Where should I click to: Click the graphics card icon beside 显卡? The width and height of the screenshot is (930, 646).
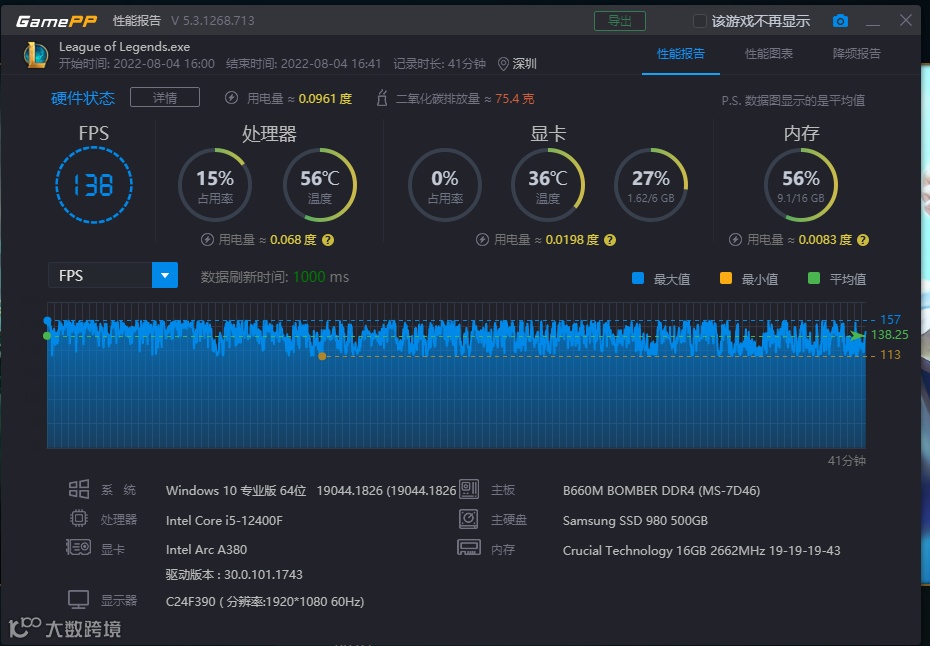pos(78,547)
